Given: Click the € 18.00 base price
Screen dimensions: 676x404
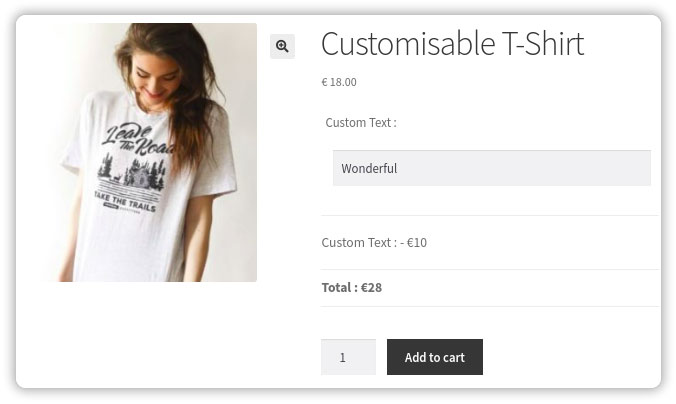Looking at the screenshot, I should coord(339,82).
